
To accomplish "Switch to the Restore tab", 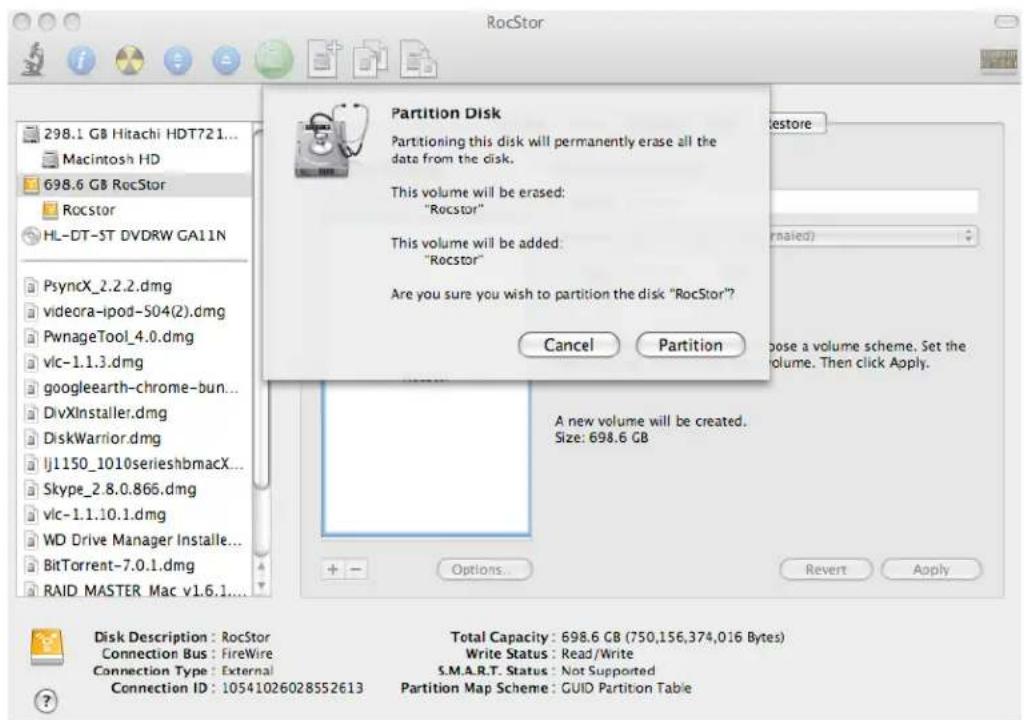I will pos(797,123).
